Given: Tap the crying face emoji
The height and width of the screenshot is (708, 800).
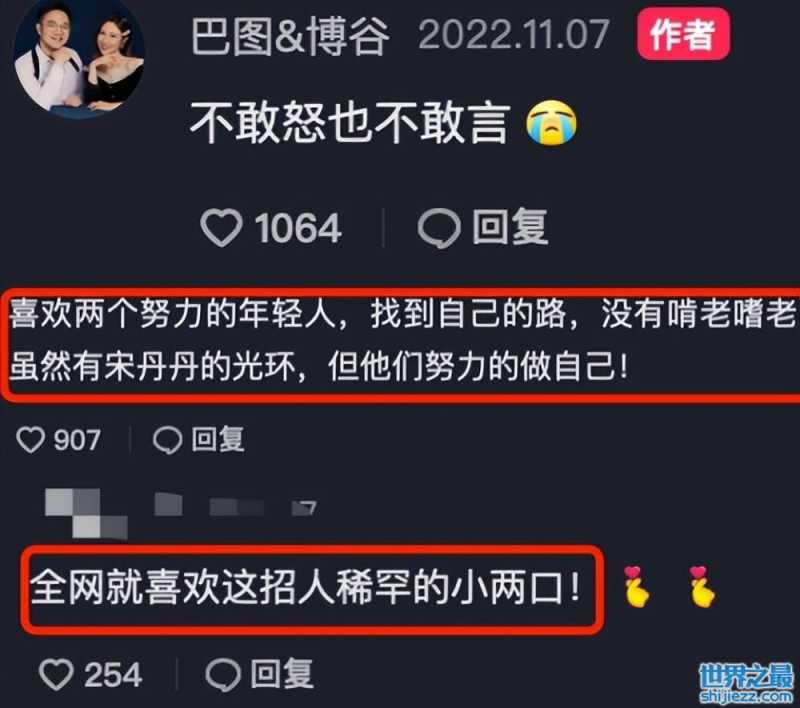Looking at the screenshot, I should 551,123.
